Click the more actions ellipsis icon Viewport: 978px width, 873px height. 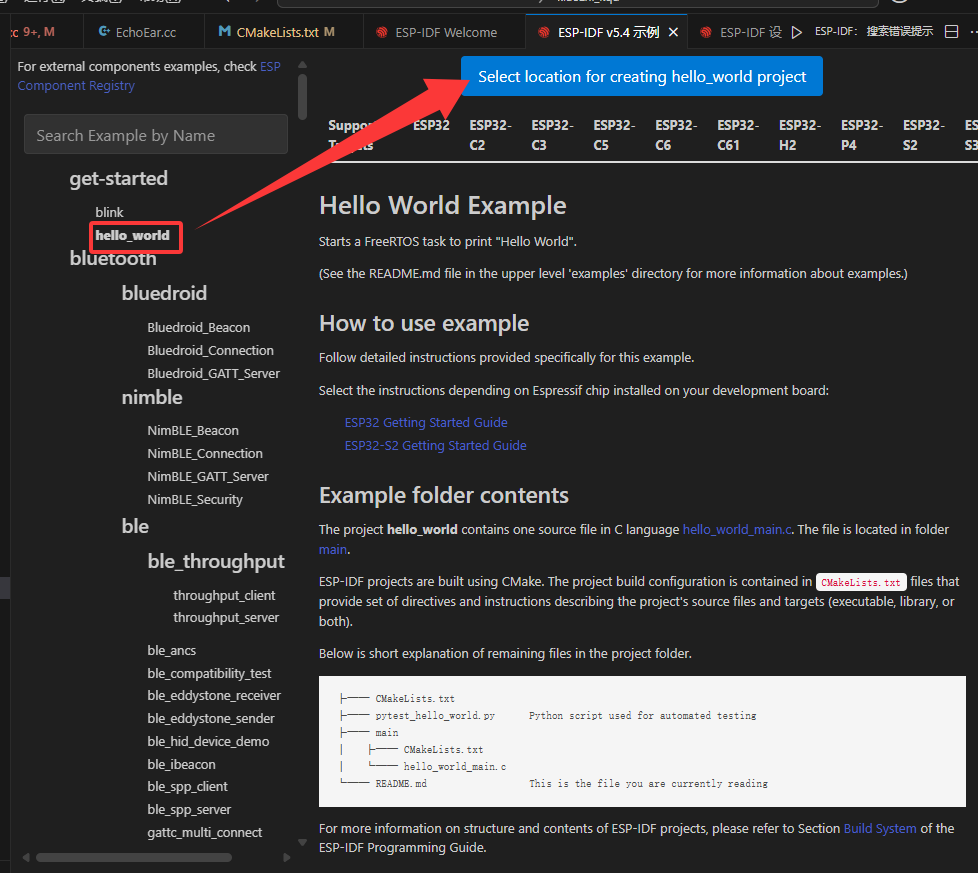click(x=972, y=32)
